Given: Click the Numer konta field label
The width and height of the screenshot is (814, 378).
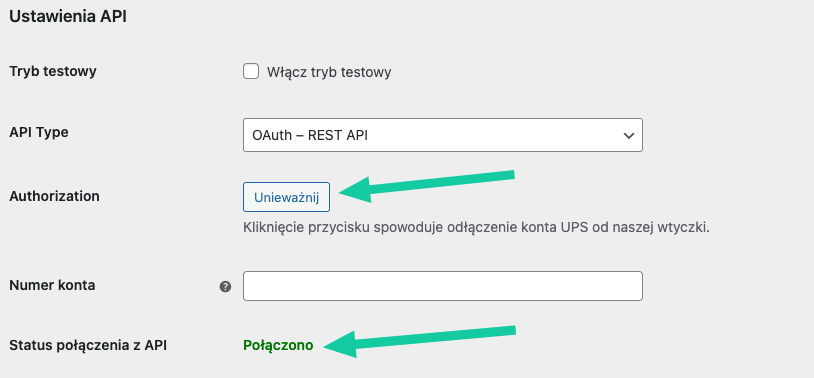Looking at the screenshot, I should (x=52, y=285).
